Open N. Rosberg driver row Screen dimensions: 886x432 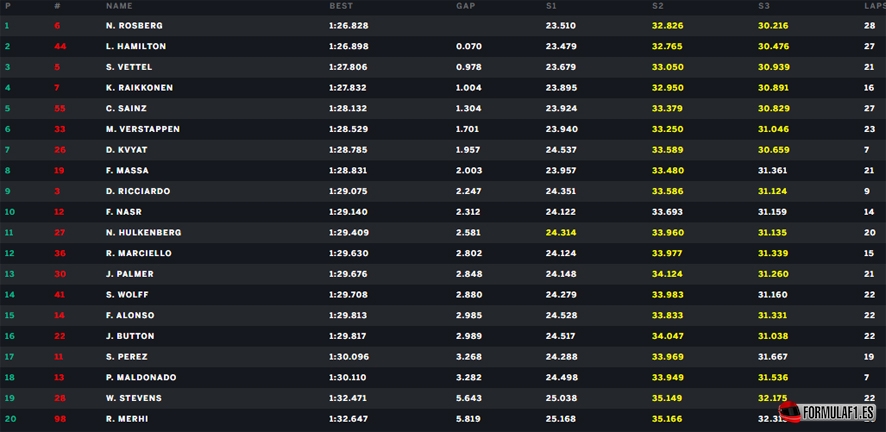(x=443, y=25)
